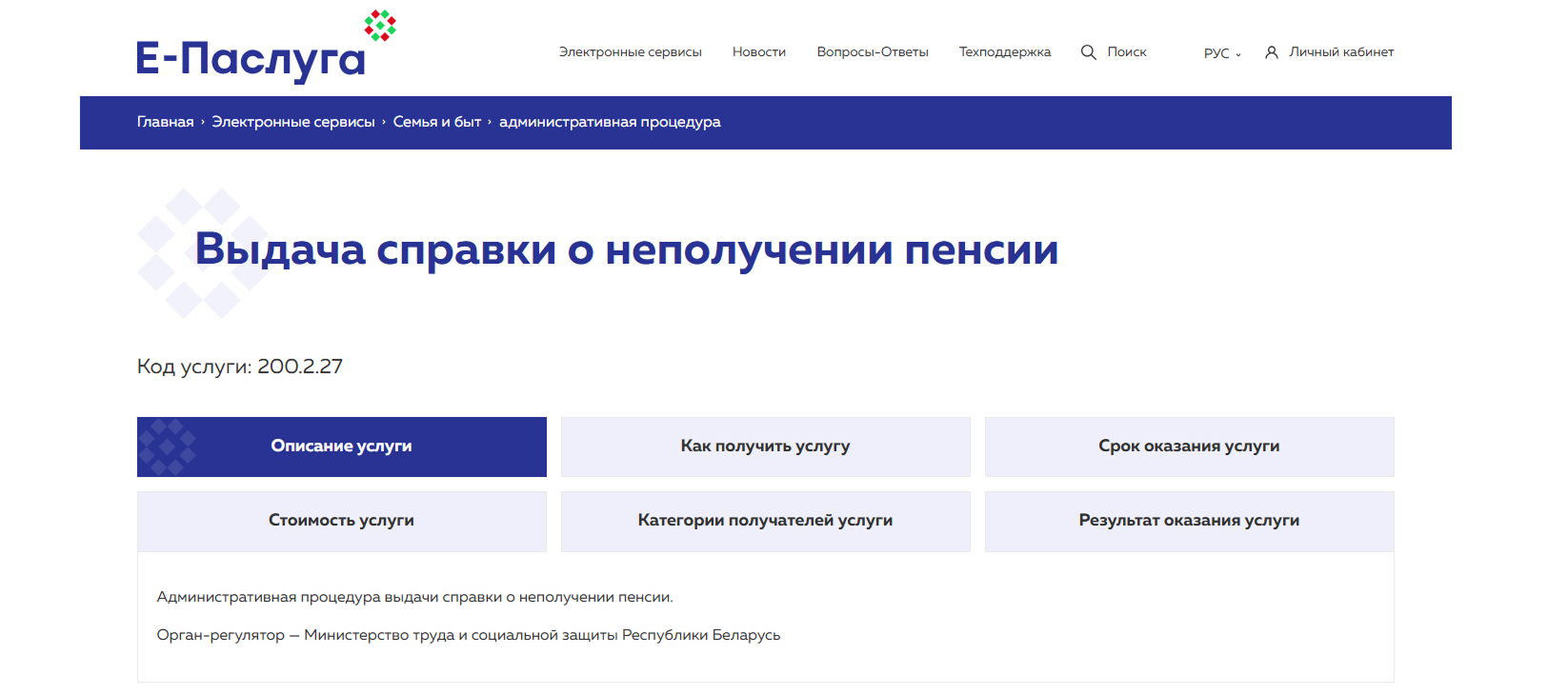Open Личный кабинет link
Screen dimensions: 1568x695
point(1340,52)
